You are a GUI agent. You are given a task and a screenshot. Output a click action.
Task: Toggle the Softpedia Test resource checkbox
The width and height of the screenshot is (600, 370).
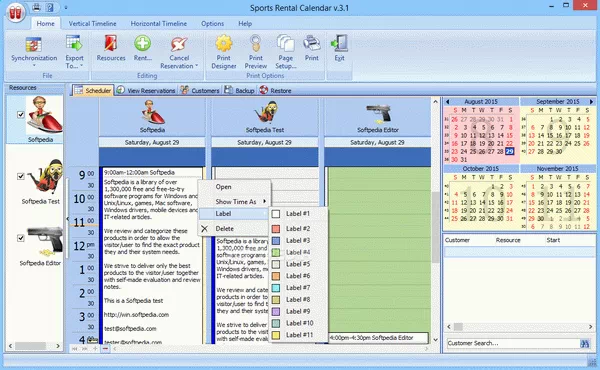pyautogui.click(x=21, y=176)
